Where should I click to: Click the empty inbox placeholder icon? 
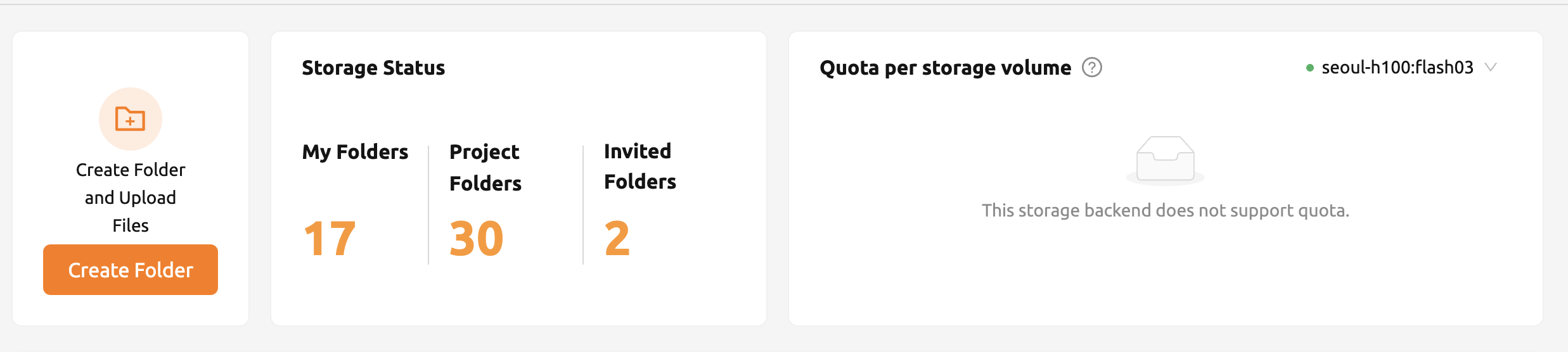(x=1165, y=160)
